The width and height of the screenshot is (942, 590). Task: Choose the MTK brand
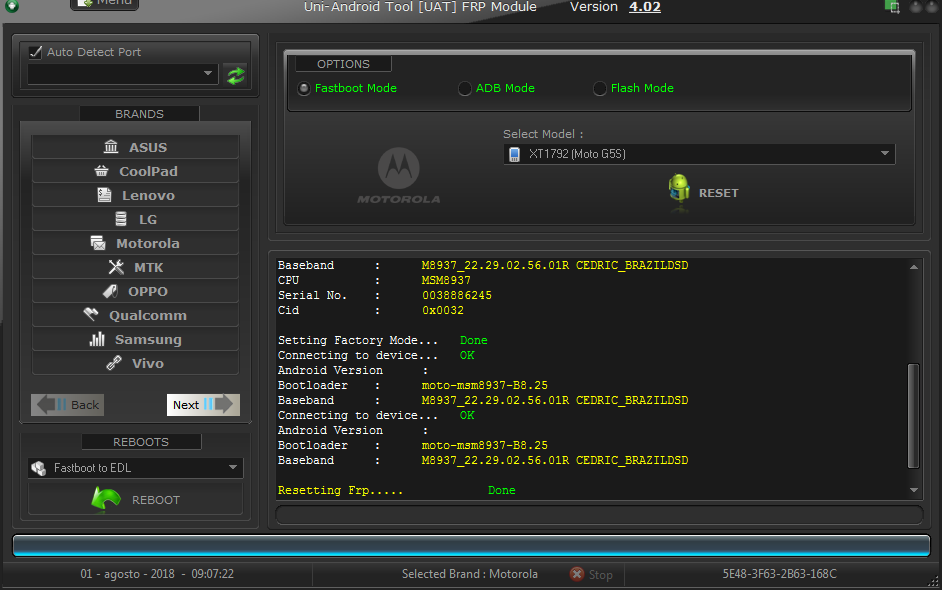pos(135,267)
